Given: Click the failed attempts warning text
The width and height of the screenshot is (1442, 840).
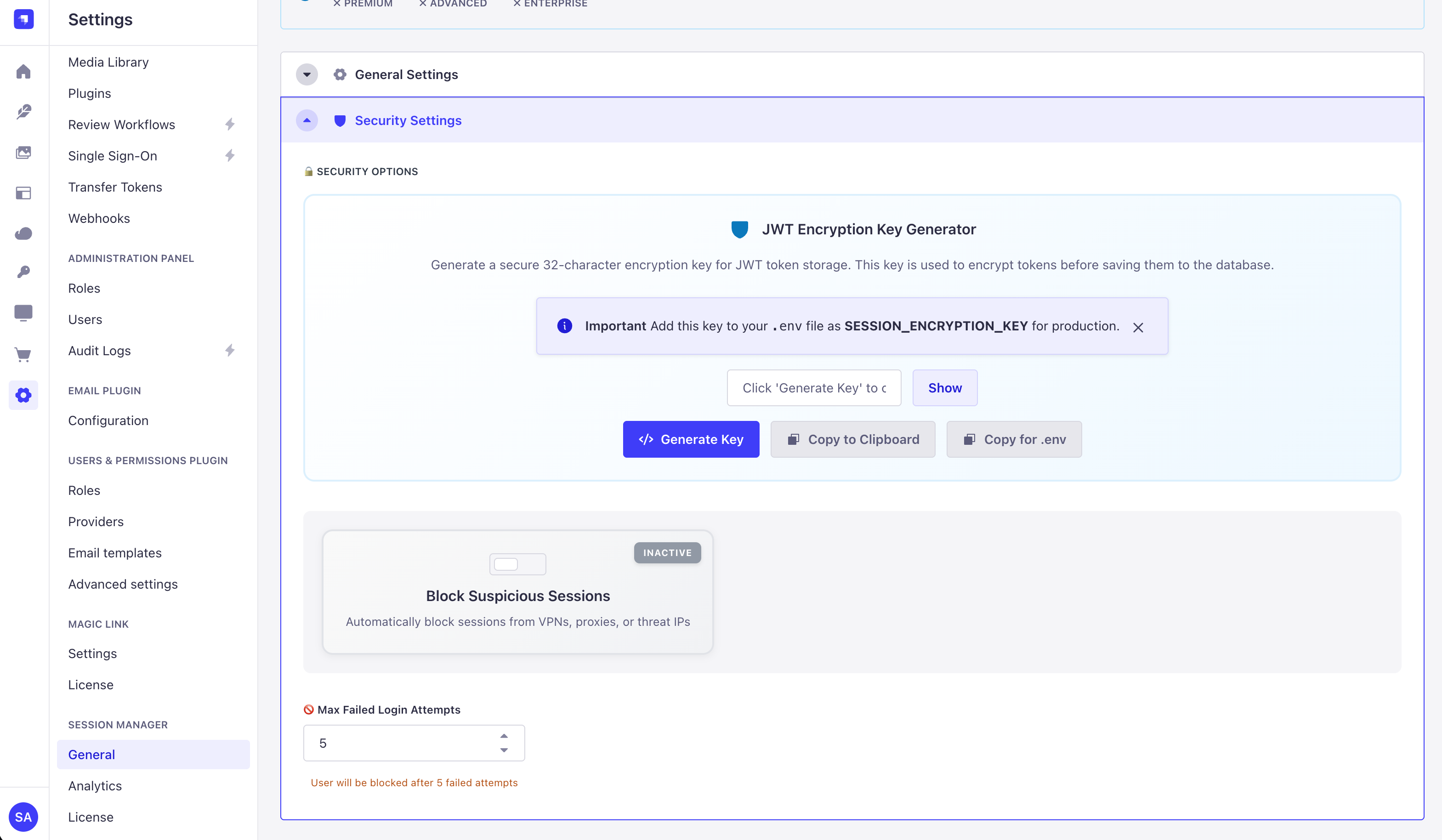Looking at the screenshot, I should click(414, 782).
